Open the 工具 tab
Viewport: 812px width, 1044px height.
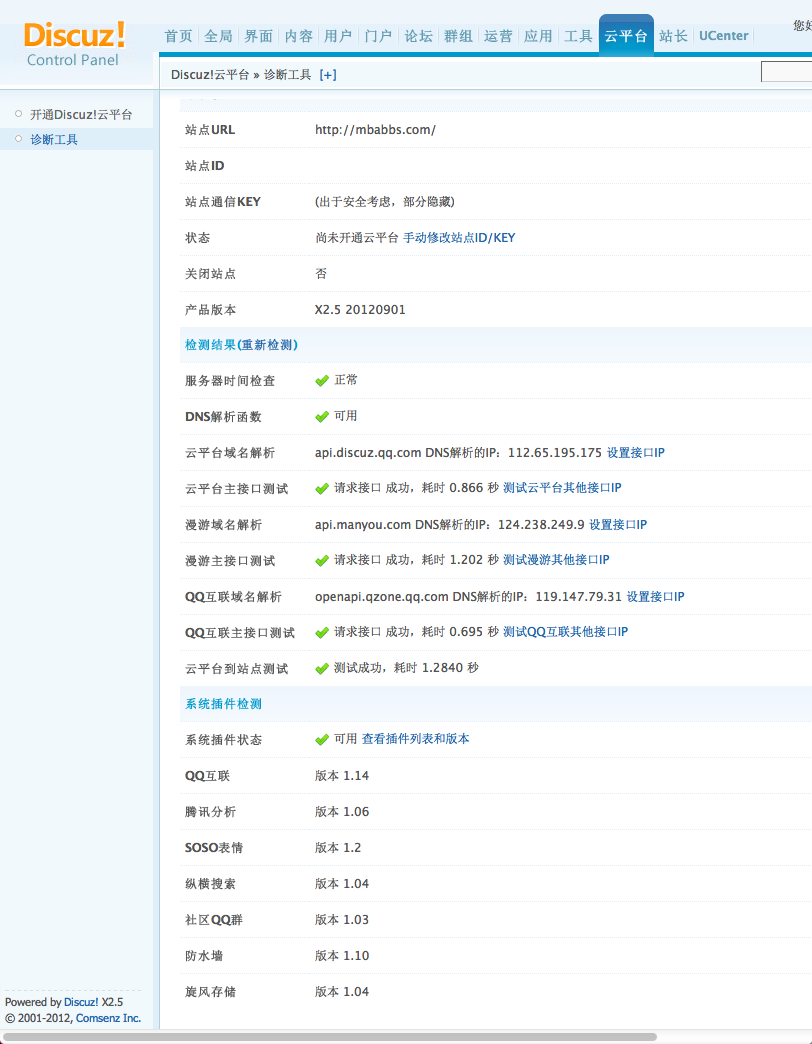[578, 36]
